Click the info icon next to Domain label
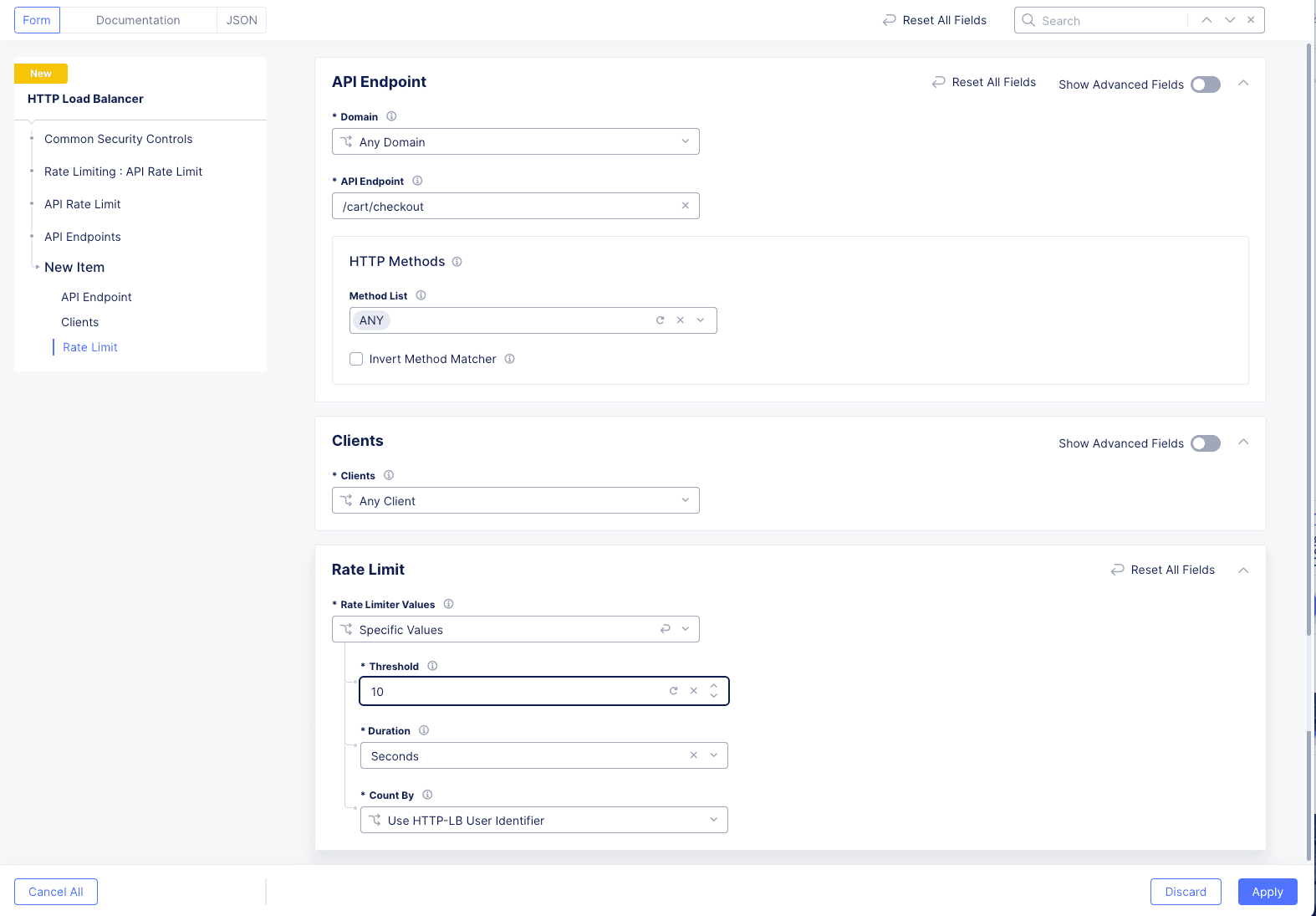The image size is (1316, 916). [391, 116]
